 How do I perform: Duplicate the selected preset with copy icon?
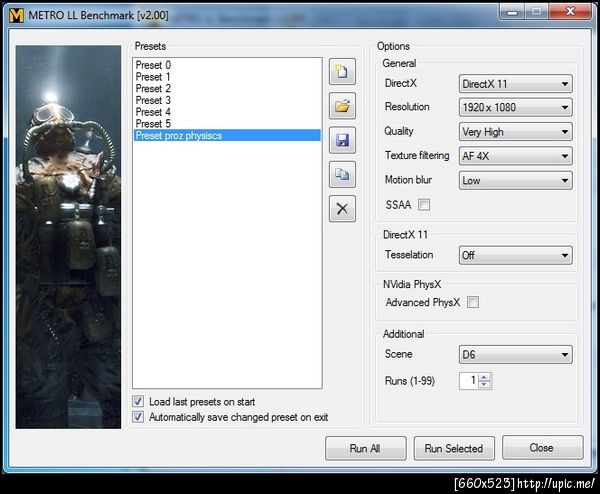click(x=342, y=174)
